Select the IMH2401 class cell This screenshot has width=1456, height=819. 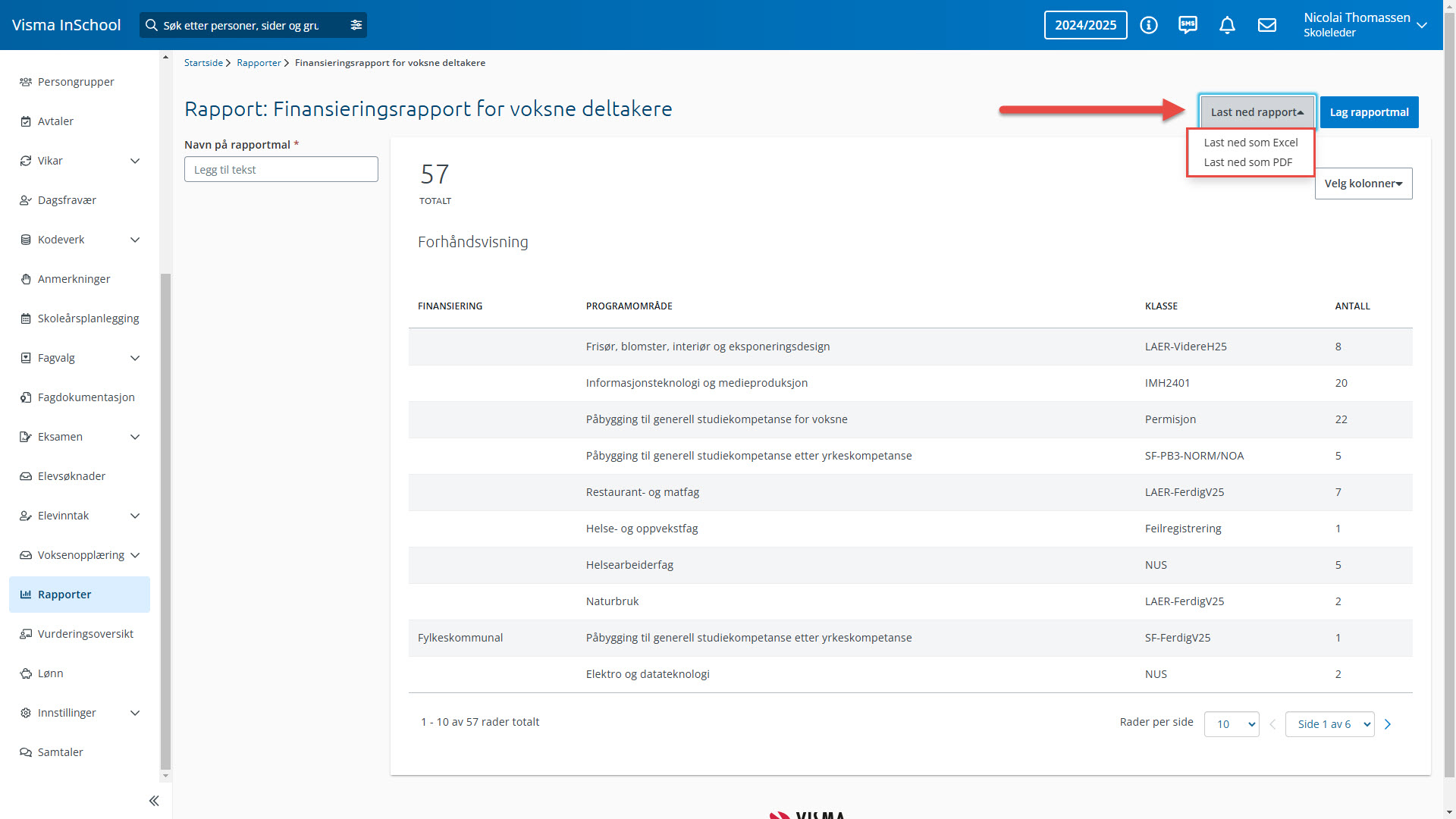click(1167, 383)
